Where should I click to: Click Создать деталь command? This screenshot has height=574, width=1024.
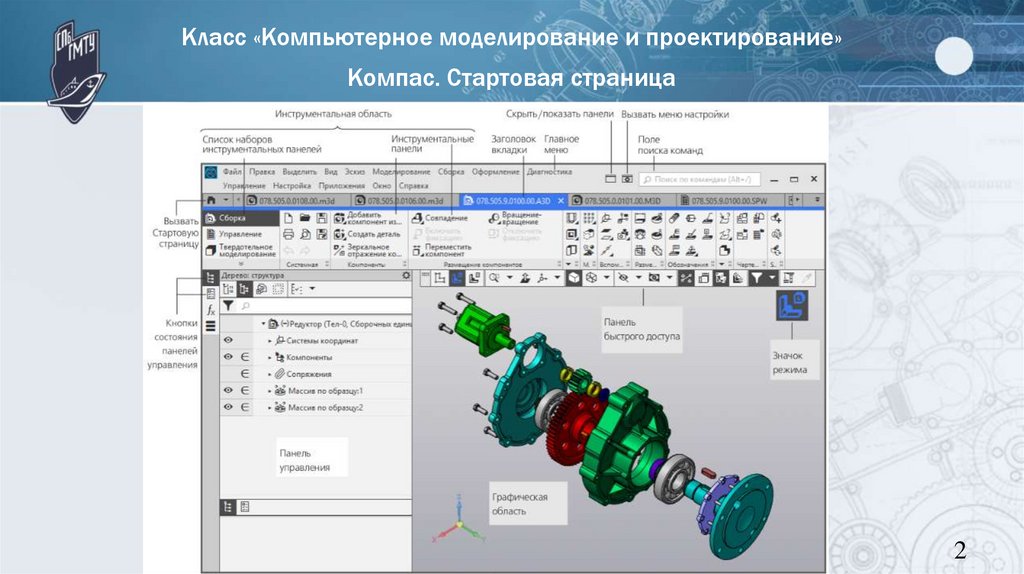tap(366, 234)
